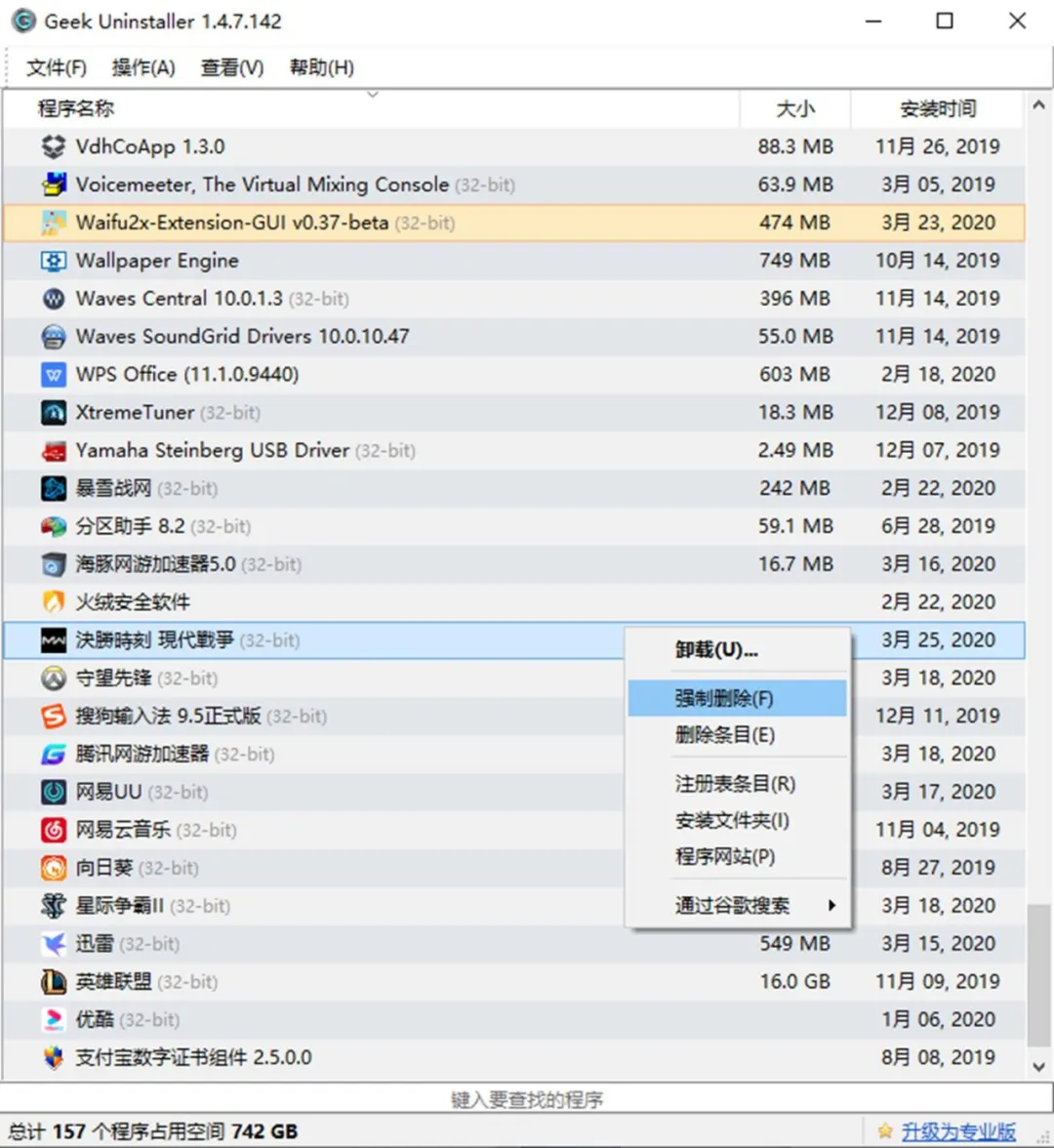Click the scrollbar down arrow
The image size is (1054, 1148).
point(1038,1067)
